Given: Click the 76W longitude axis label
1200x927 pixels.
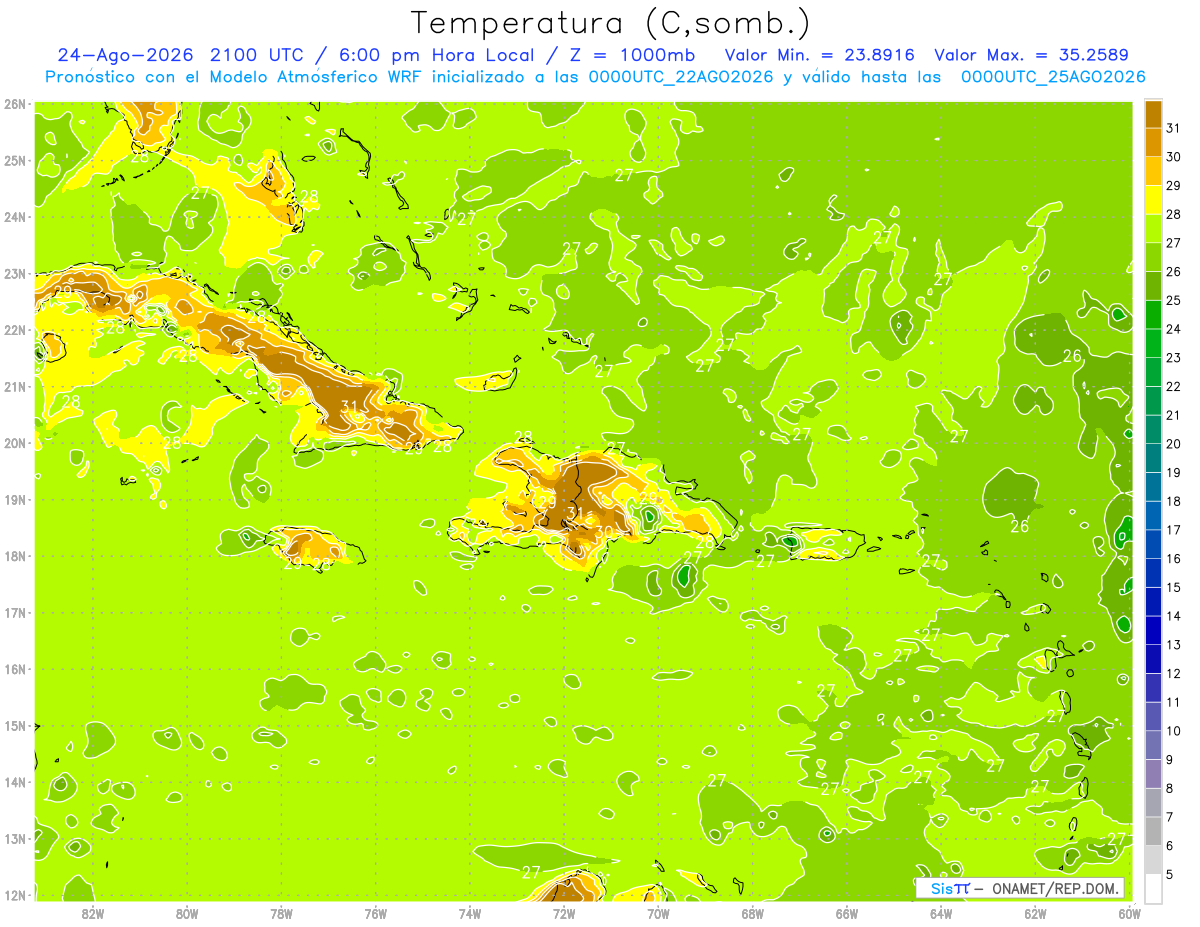Looking at the screenshot, I should click(376, 913).
